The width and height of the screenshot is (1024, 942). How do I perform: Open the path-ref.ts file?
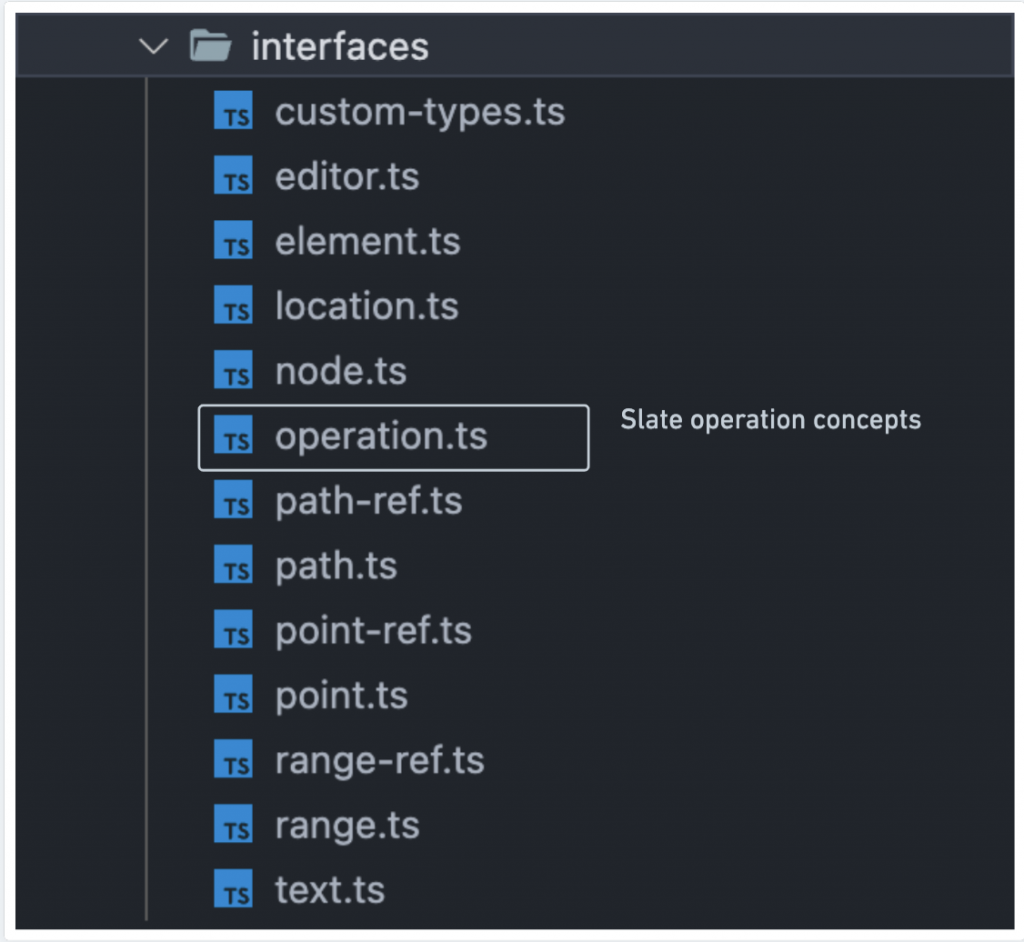[x=369, y=502]
